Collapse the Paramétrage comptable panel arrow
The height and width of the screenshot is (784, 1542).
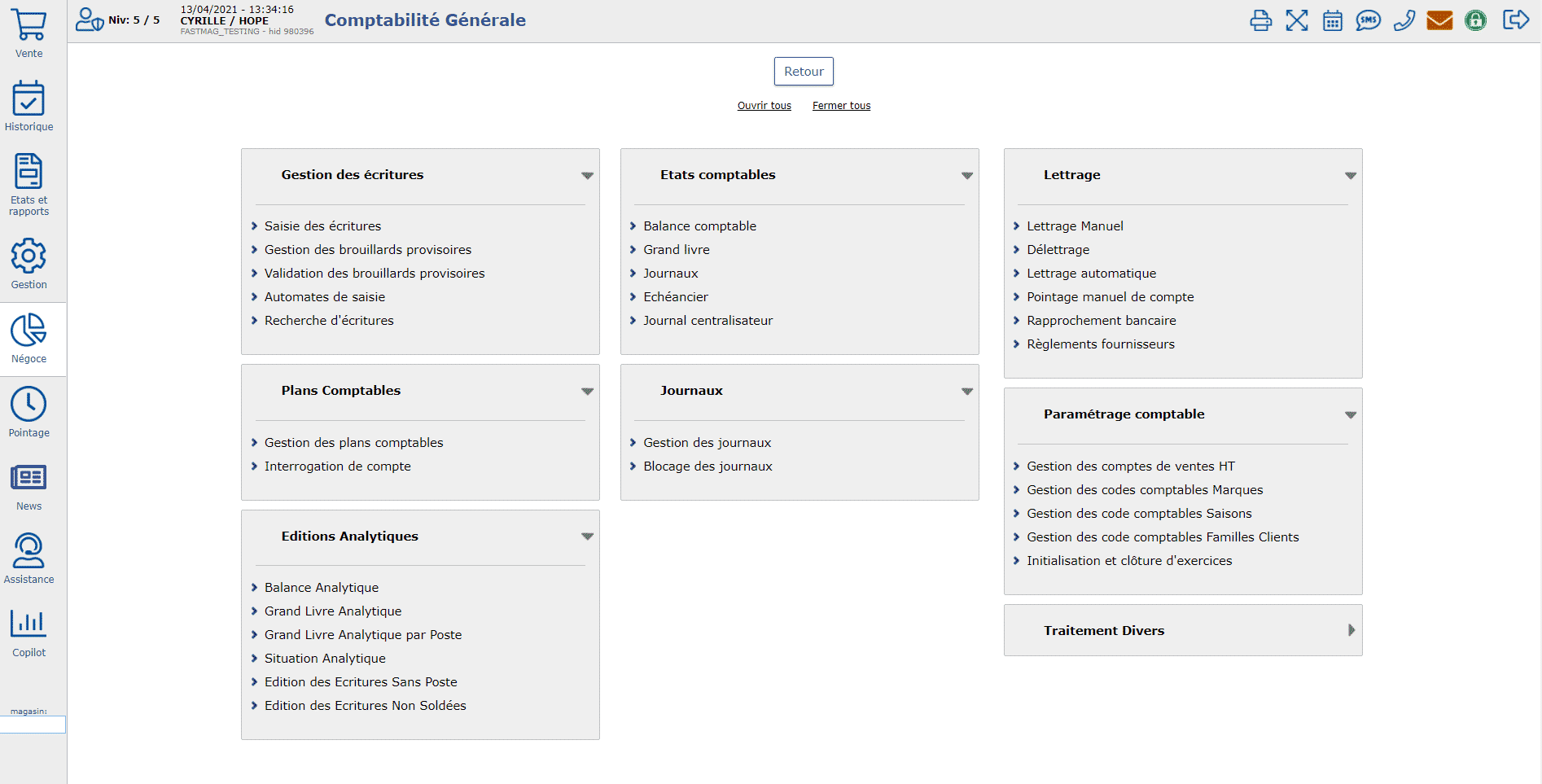click(x=1350, y=415)
